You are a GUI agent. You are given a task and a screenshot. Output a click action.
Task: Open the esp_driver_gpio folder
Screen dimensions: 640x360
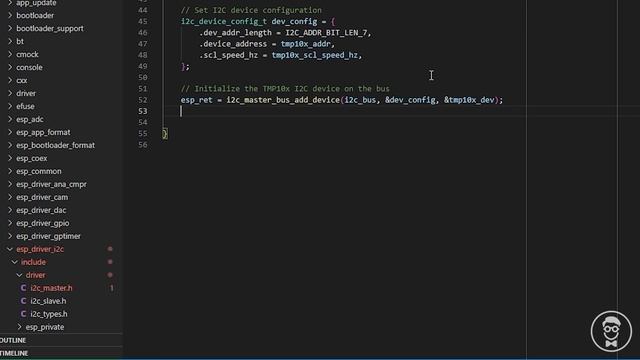pos(42,223)
